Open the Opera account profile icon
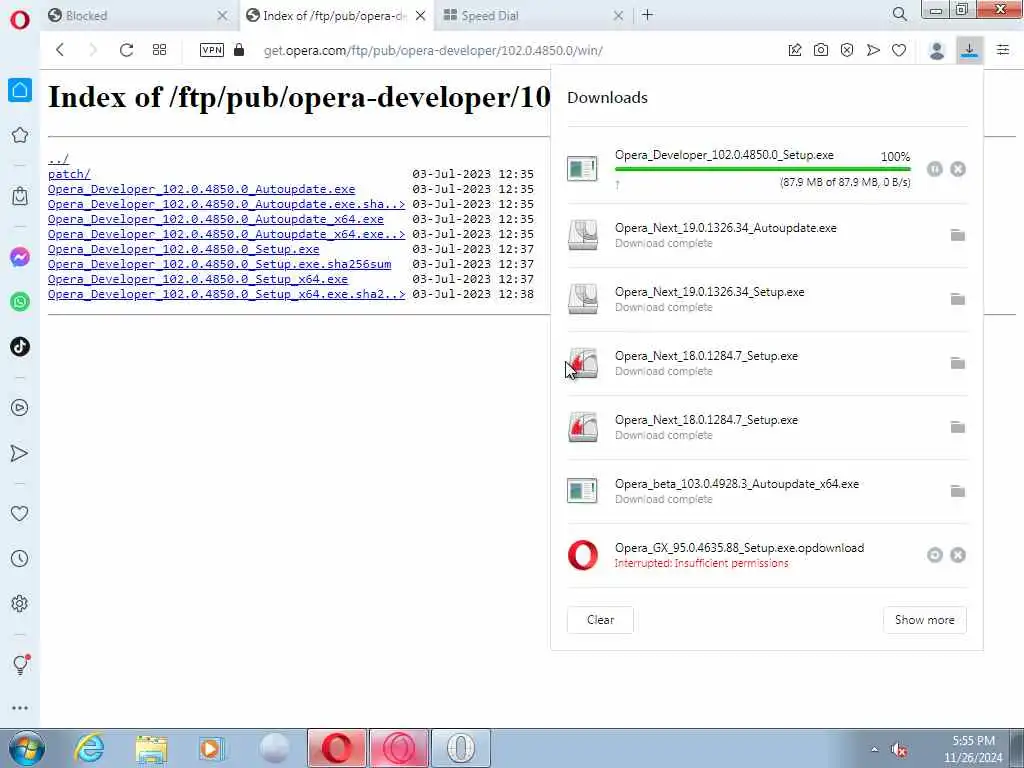The width and height of the screenshot is (1024, 768). 937,51
